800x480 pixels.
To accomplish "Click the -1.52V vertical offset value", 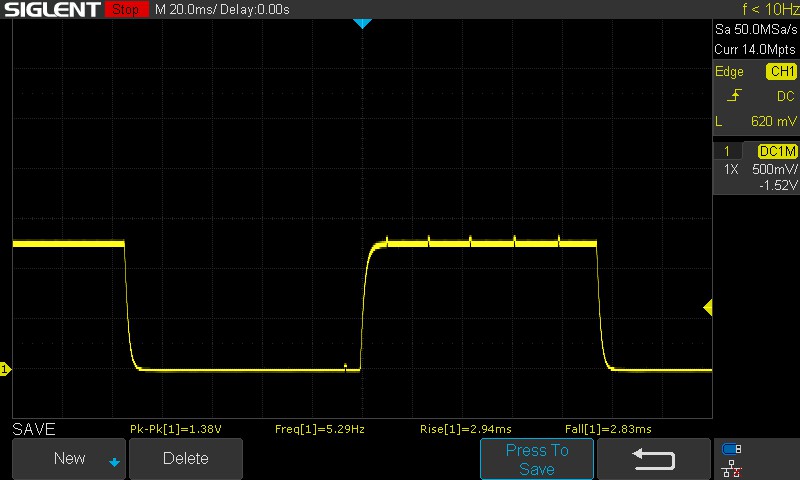I will pos(778,185).
